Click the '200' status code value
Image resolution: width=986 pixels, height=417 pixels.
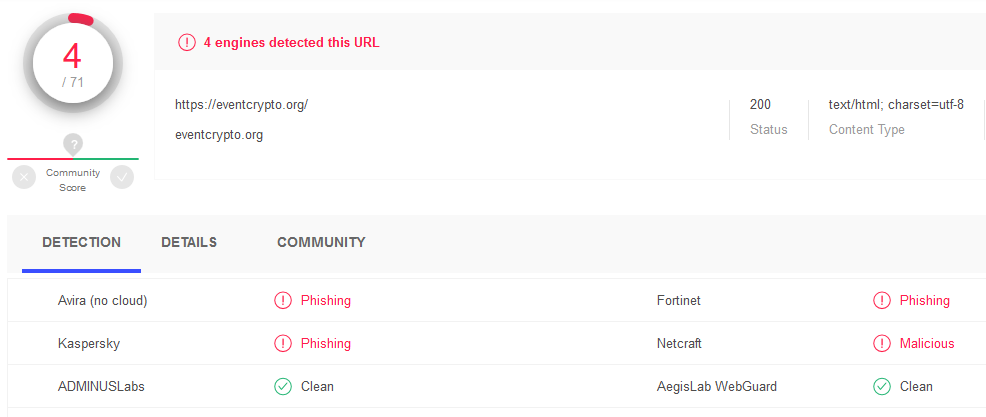point(760,104)
